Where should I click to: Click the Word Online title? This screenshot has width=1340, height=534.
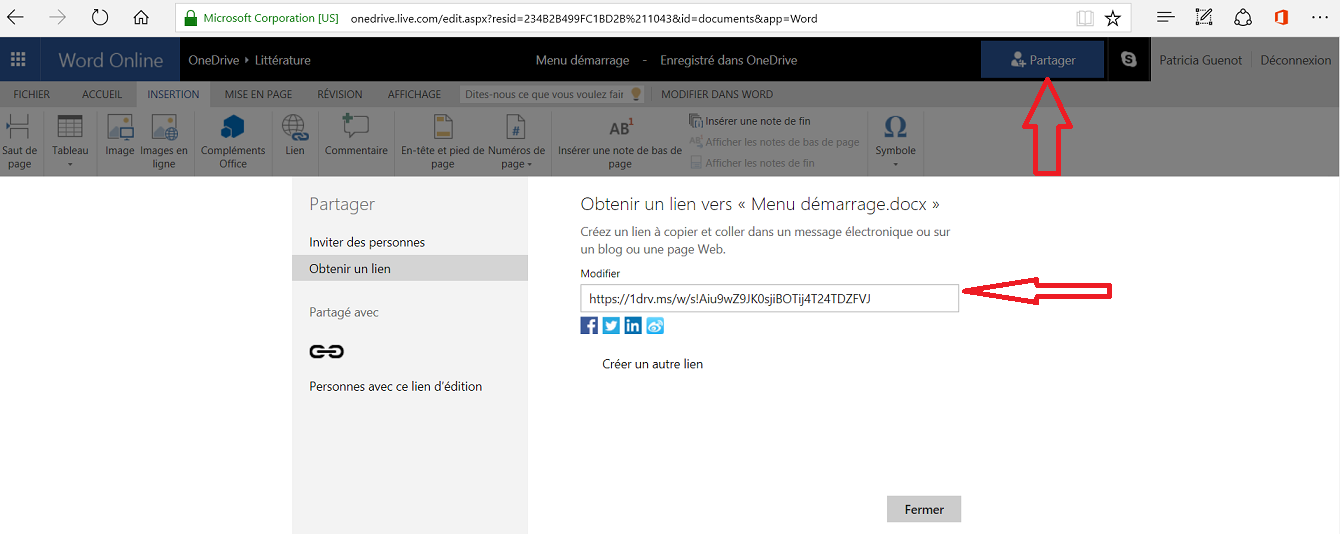(x=110, y=60)
